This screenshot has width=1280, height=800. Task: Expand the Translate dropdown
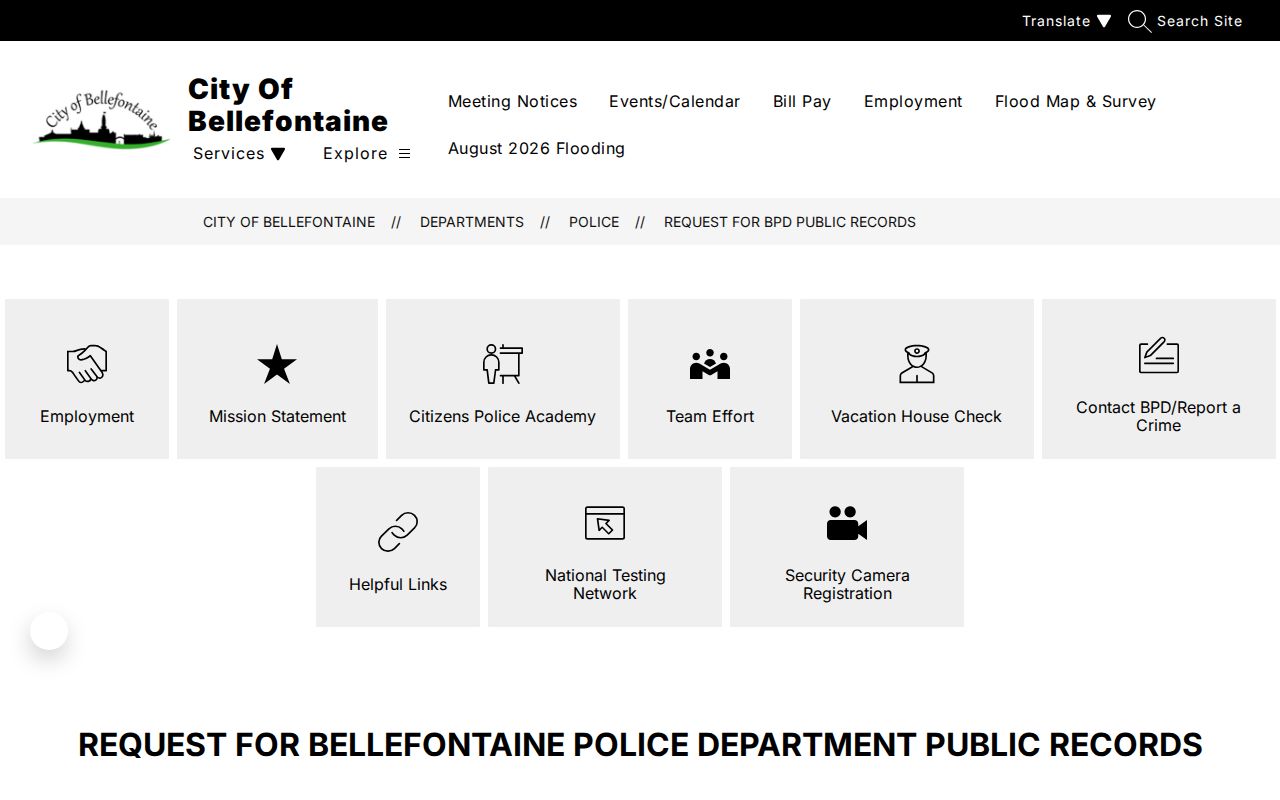1066,21
